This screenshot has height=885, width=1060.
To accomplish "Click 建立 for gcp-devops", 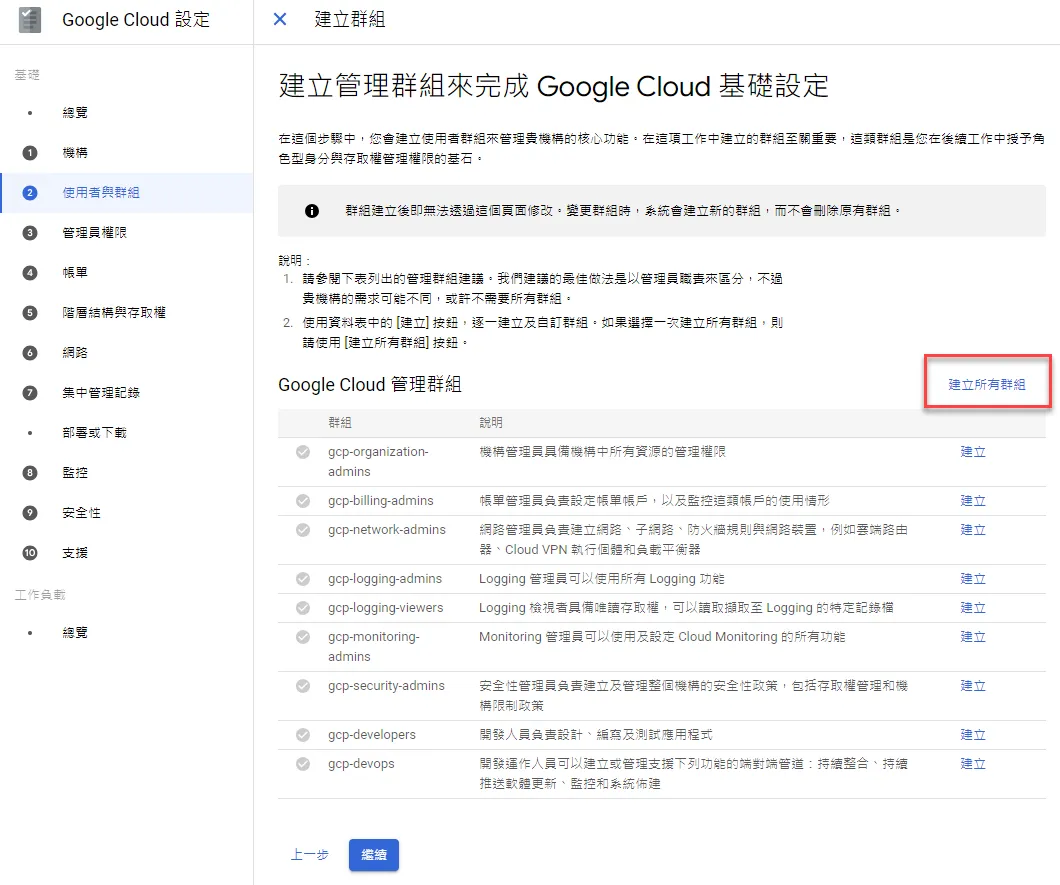I will (x=973, y=764).
